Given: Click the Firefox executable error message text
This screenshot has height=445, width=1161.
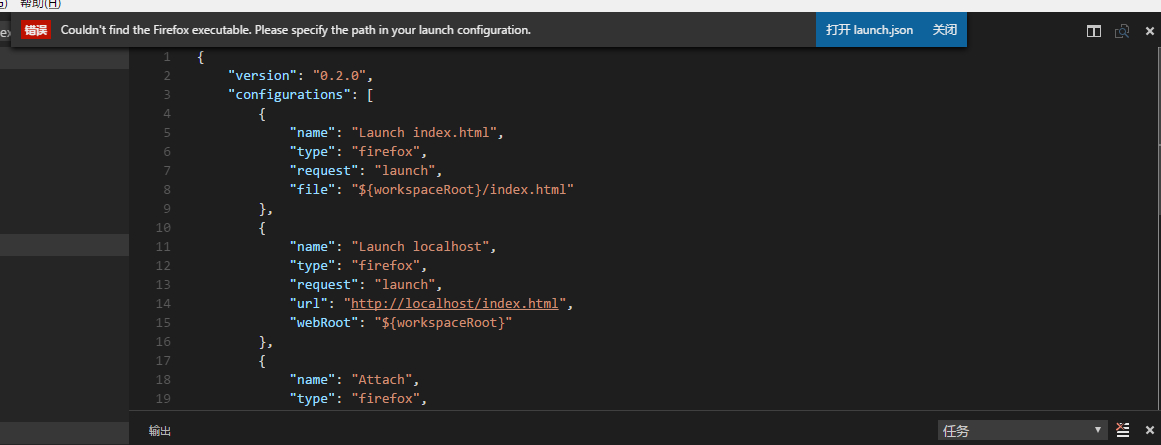Looking at the screenshot, I should click(295, 30).
